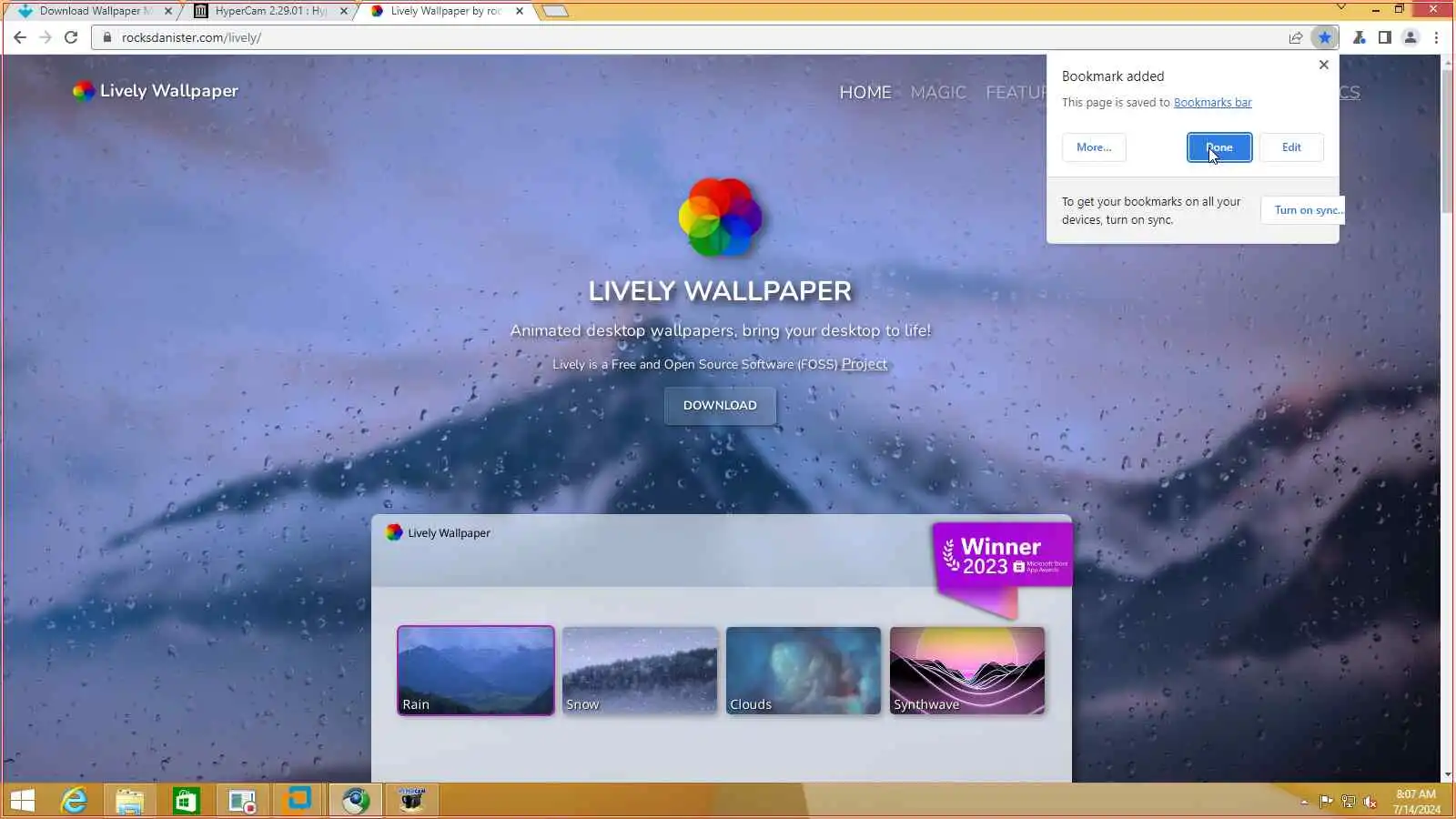Viewport: 1456px width, 819px height.
Task: Click the HOME navigation item
Action: coord(865,93)
